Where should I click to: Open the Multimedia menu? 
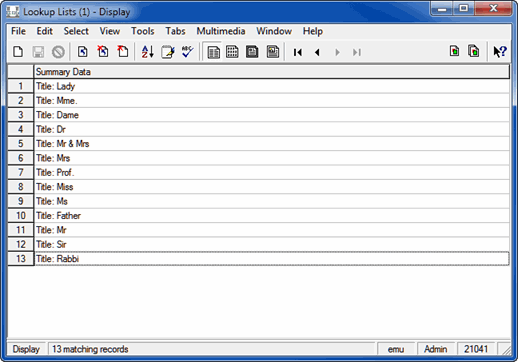[221, 31]
